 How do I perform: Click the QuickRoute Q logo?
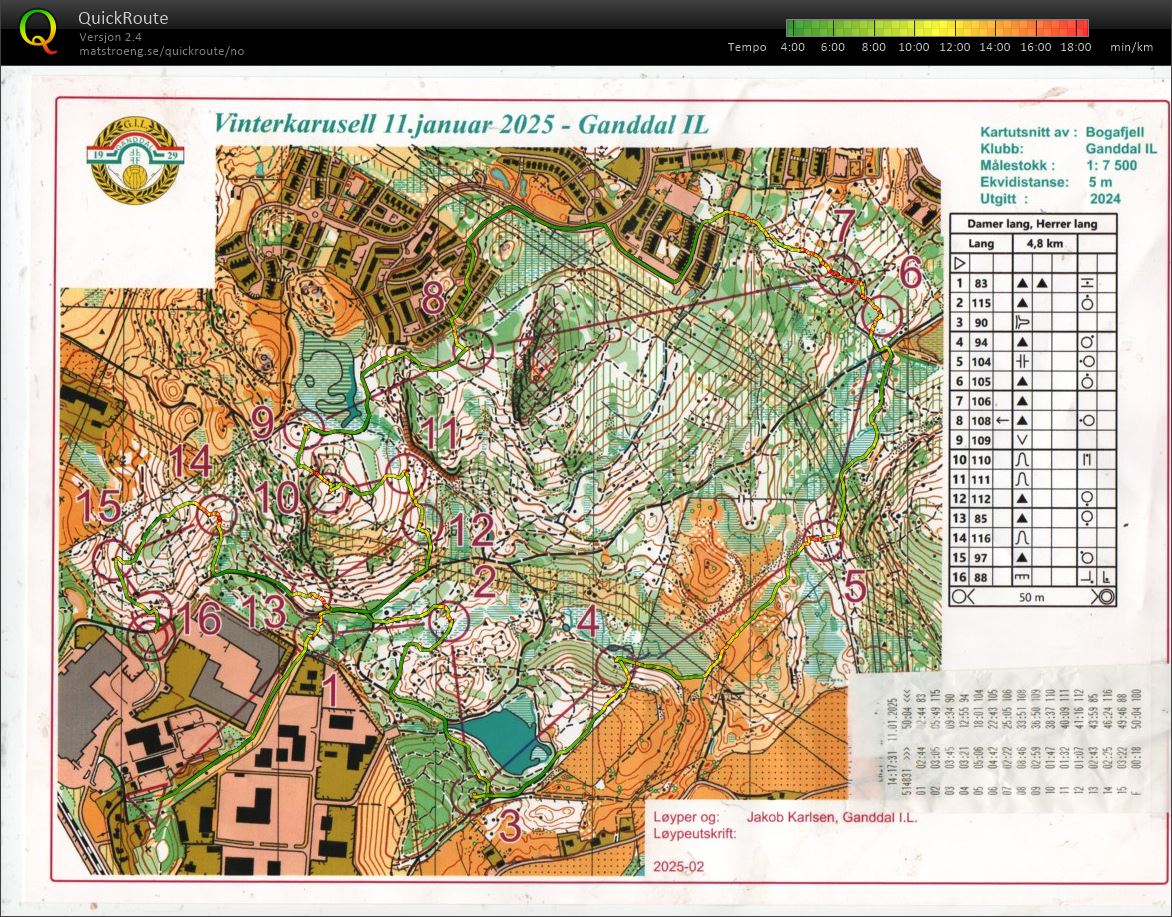pyautogui.click(x=39, y=31)
